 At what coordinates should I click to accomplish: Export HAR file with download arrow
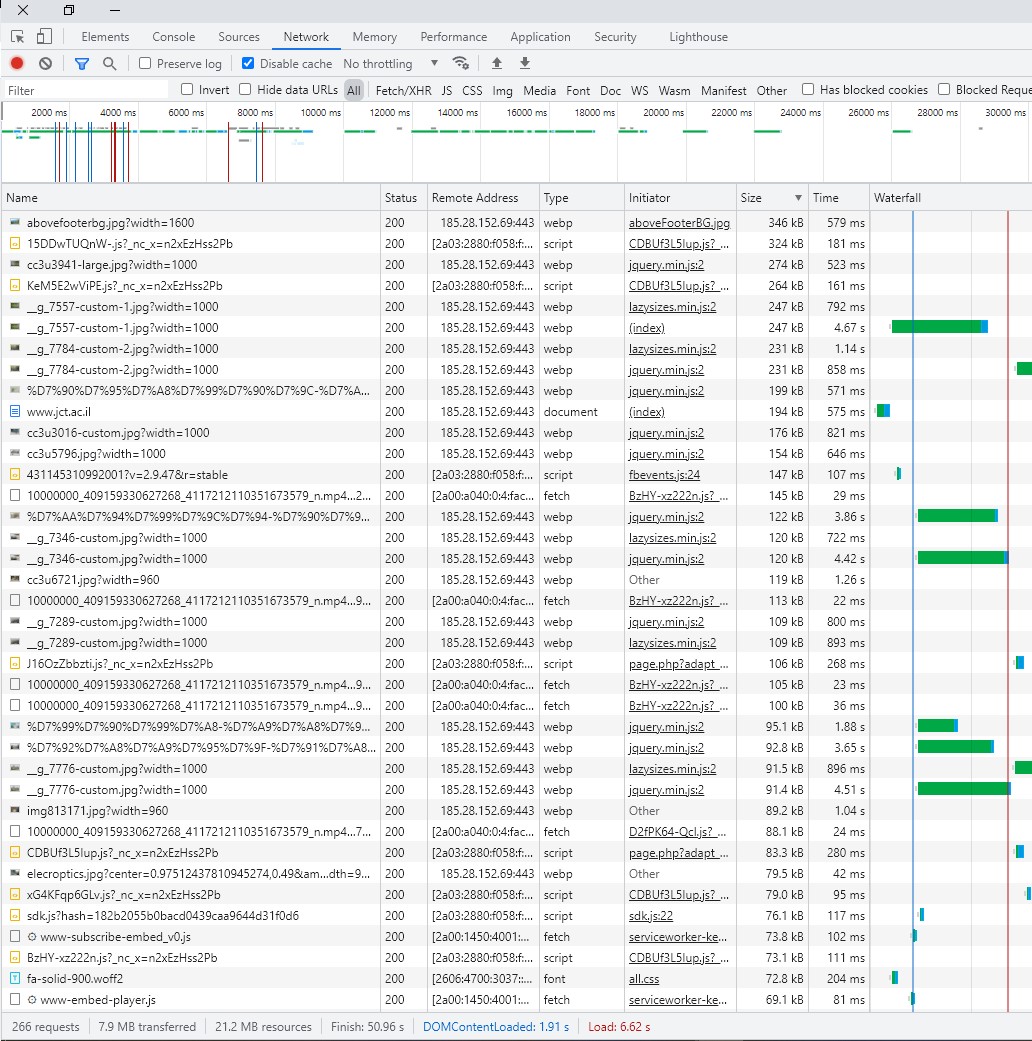tap(525, 63)
